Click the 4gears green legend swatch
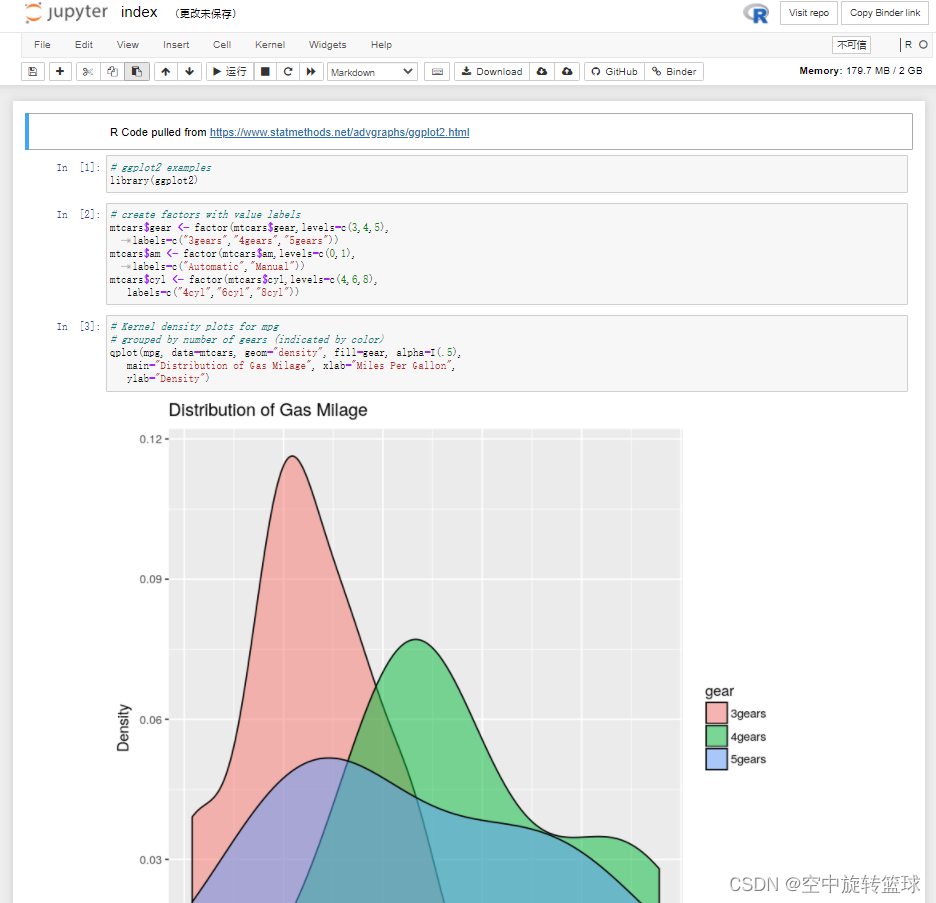The height and width of the screenshot is (903, 936). click(716, 736)
